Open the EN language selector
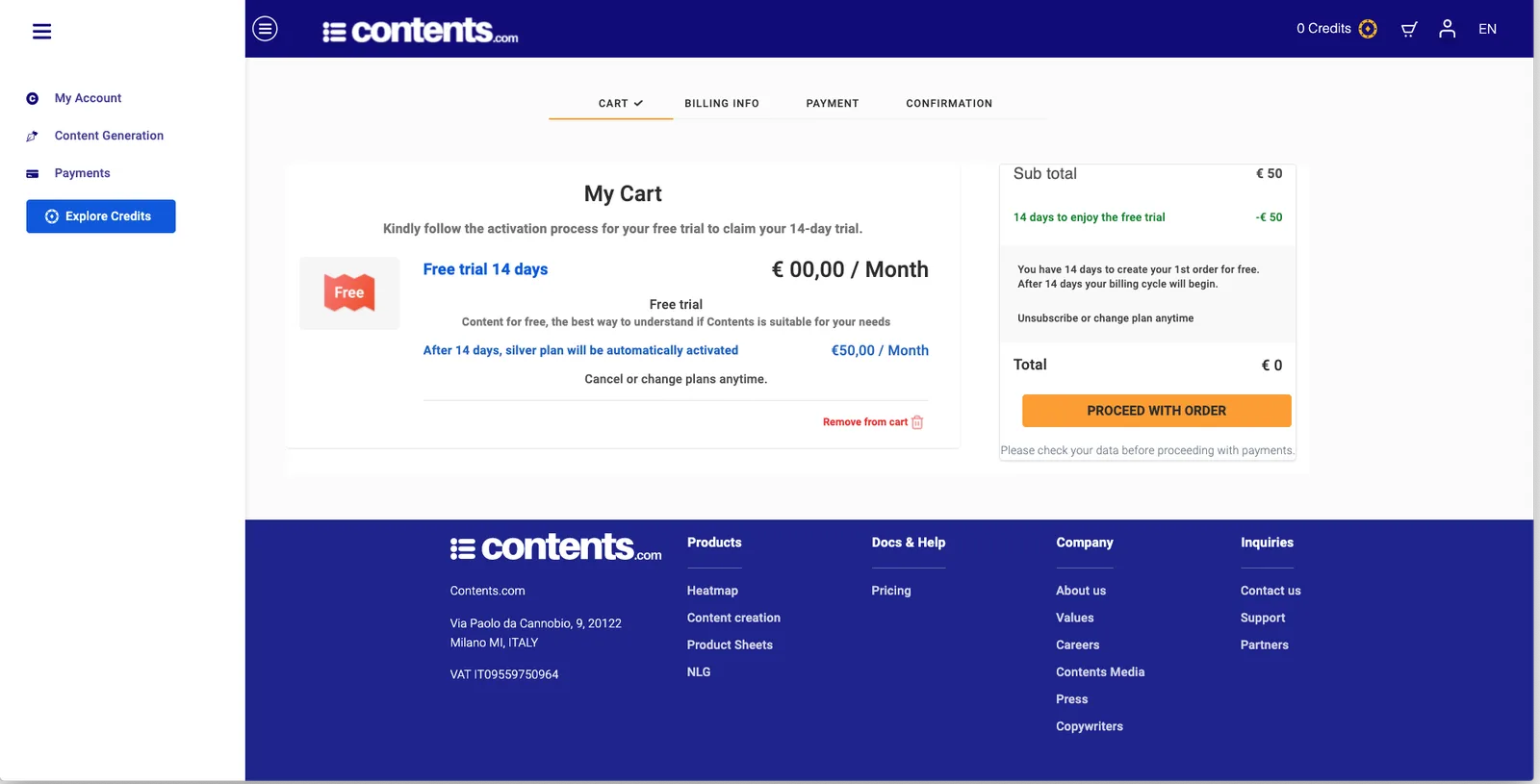This screenshot has height=784, width=1540. 1487,29
